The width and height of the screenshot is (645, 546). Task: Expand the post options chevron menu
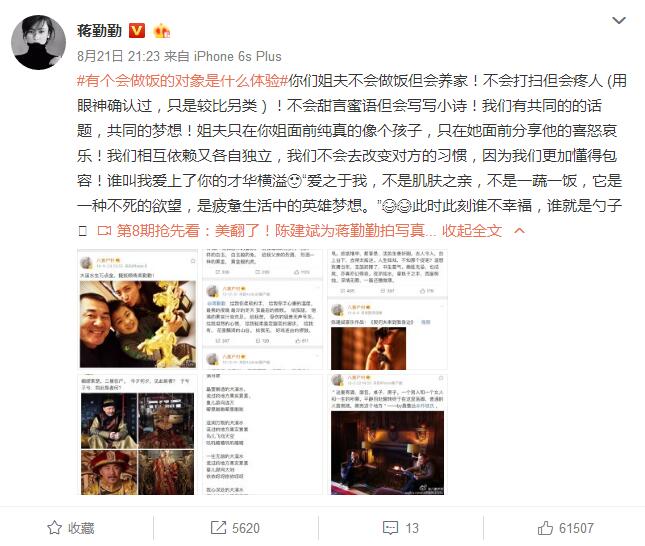click(619, 20)
